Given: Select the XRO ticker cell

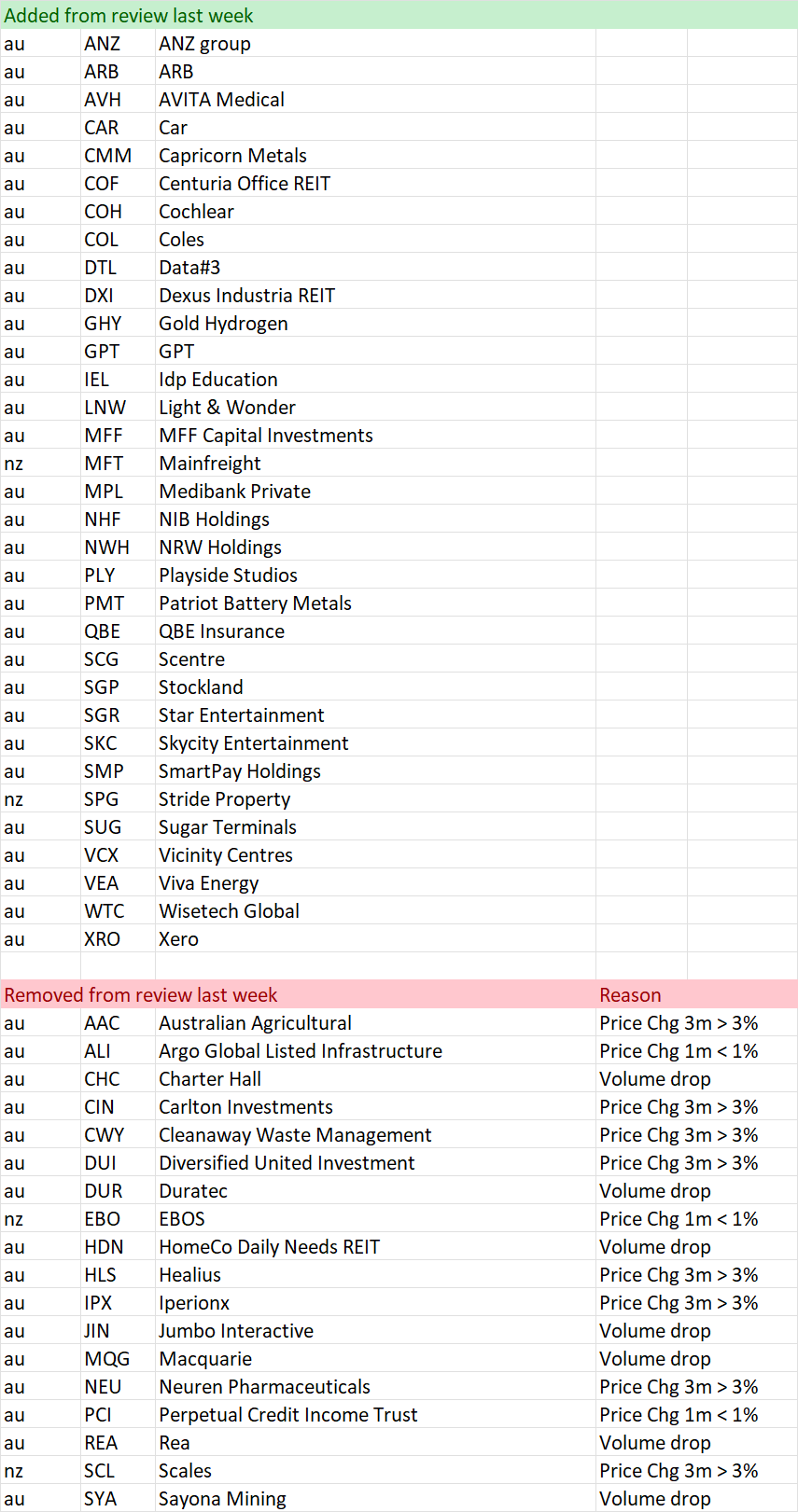Looking at the screenshot, I should [118, 938].
